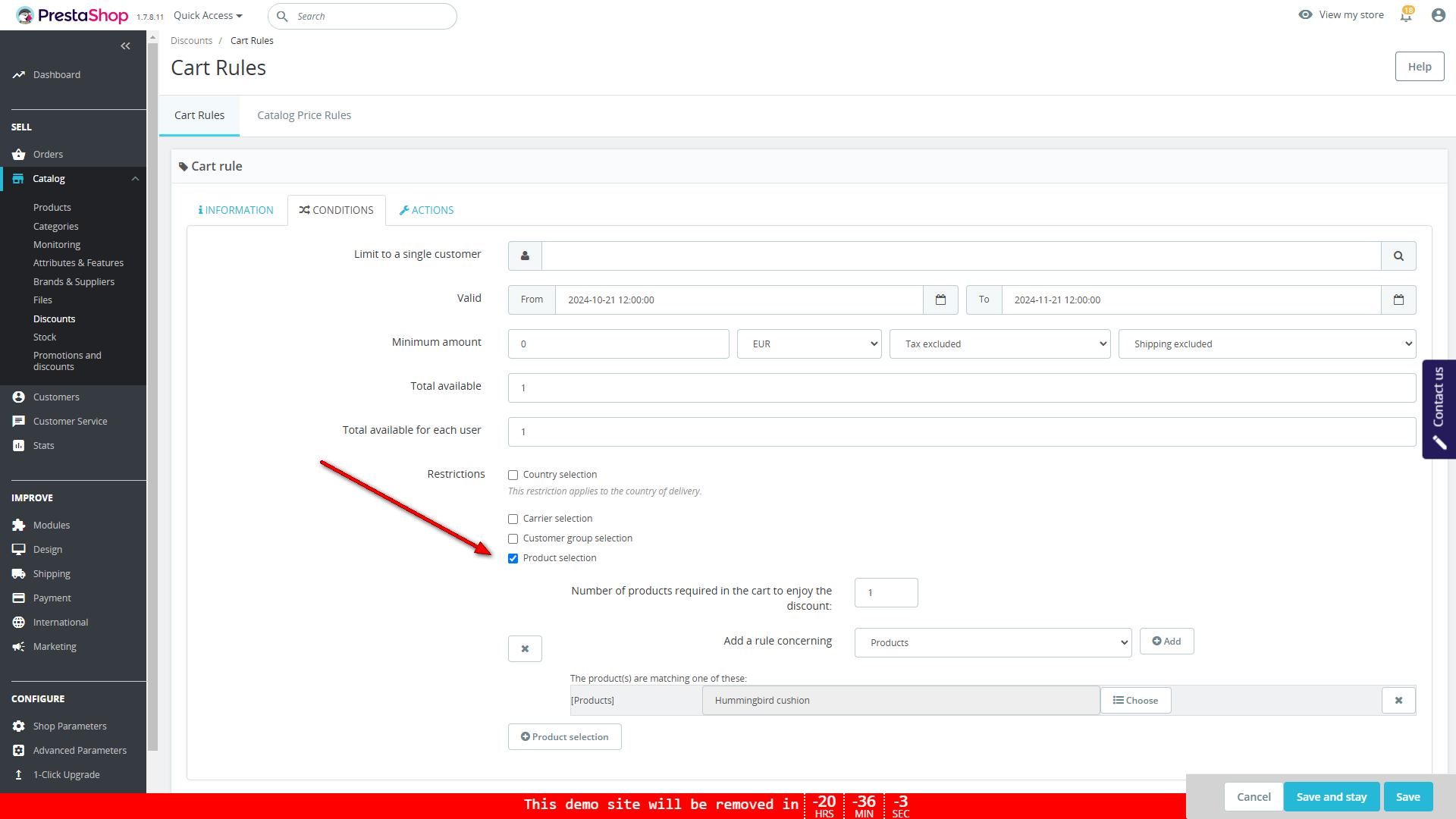The width and height of the screenshot is (1456, 819).
Task: Open the notifications bell icon
Action: tap(1406, 15)
